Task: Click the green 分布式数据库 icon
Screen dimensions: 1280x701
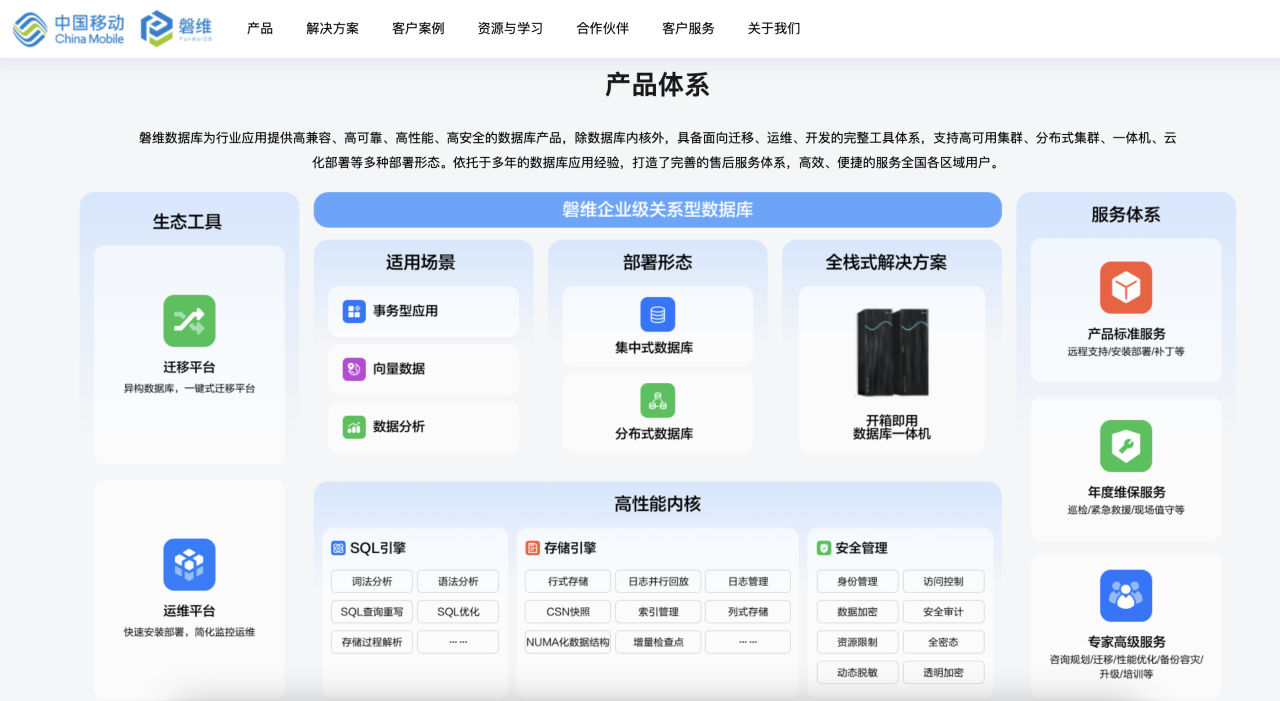Action: coord(657,400)
